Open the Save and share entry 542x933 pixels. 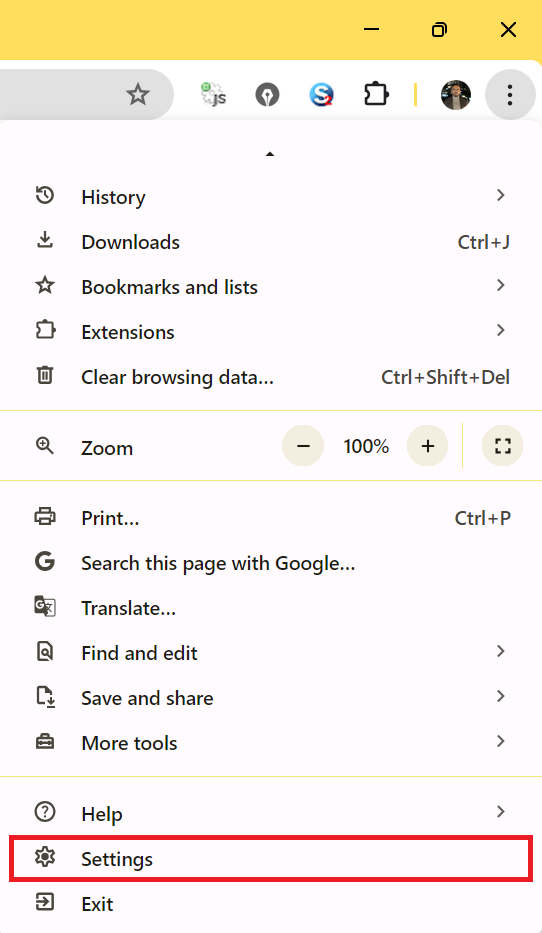click(271, 697)
